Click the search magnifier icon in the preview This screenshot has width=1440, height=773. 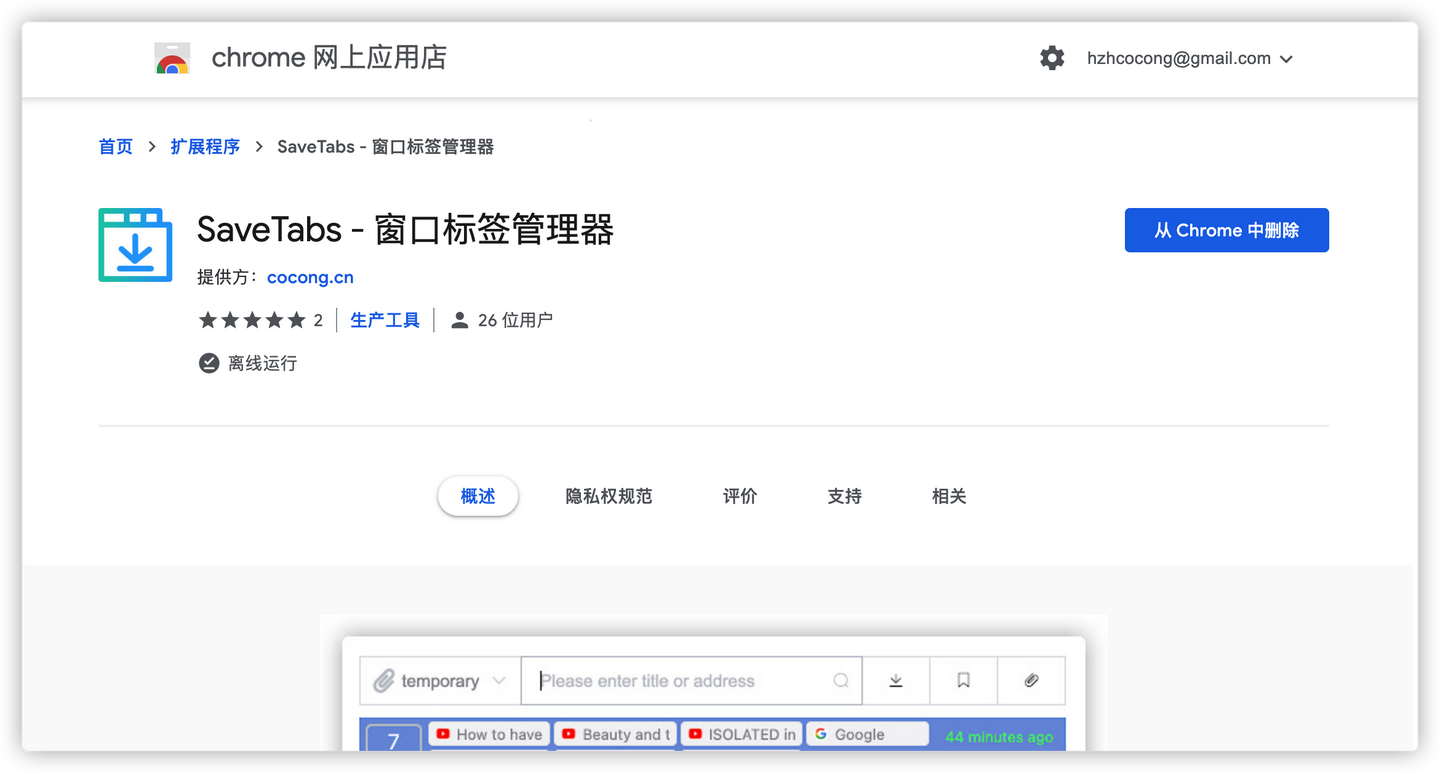[x=841, y=680]
